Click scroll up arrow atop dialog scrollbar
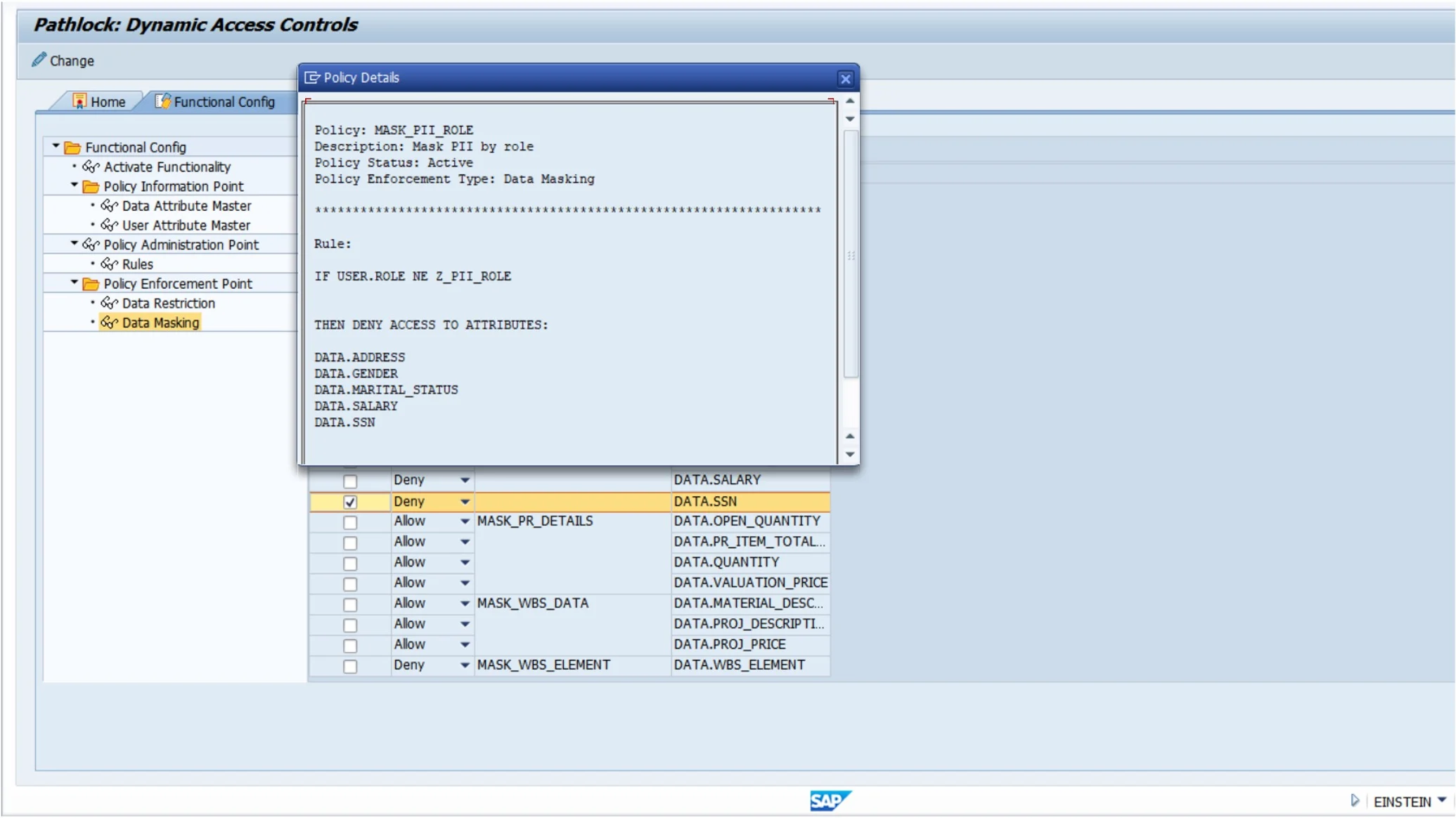The width and height of the screenshot is (1456, 818). [850, 101]
